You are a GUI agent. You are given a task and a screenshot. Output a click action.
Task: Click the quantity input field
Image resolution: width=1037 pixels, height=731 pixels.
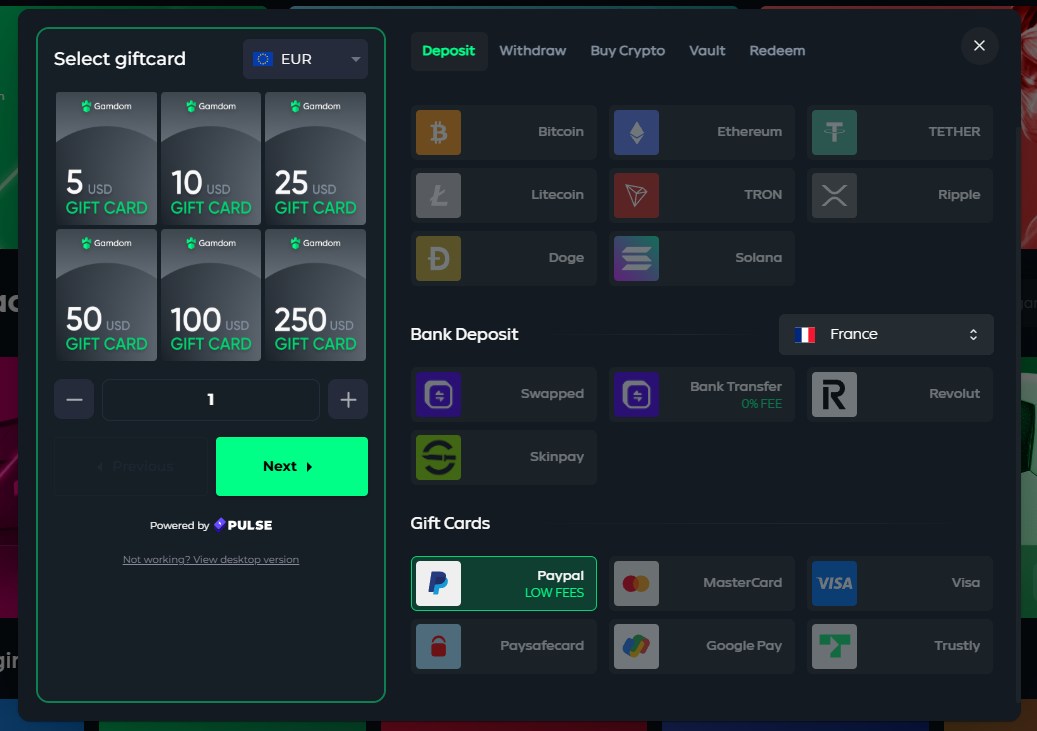click(210, 400)
